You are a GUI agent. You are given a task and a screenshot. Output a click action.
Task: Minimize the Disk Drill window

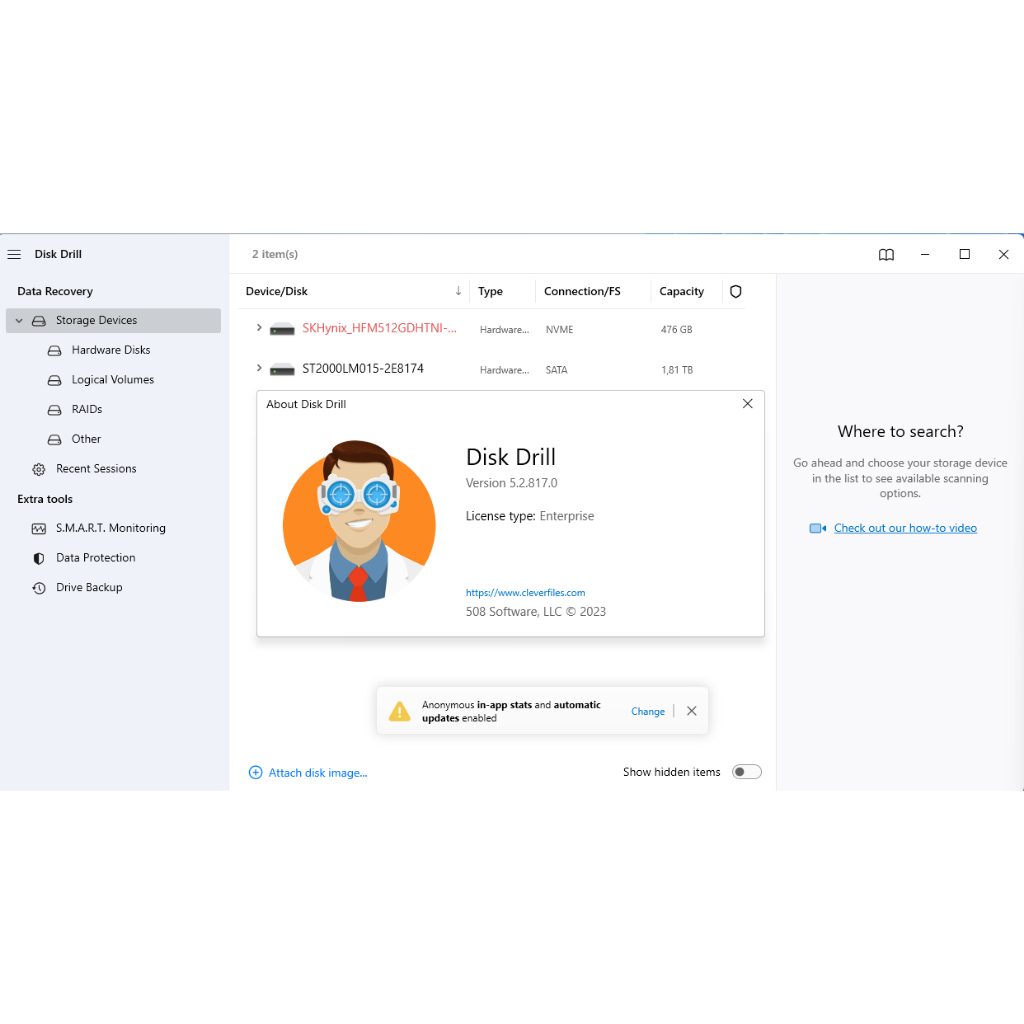click(x=925, y=255)
